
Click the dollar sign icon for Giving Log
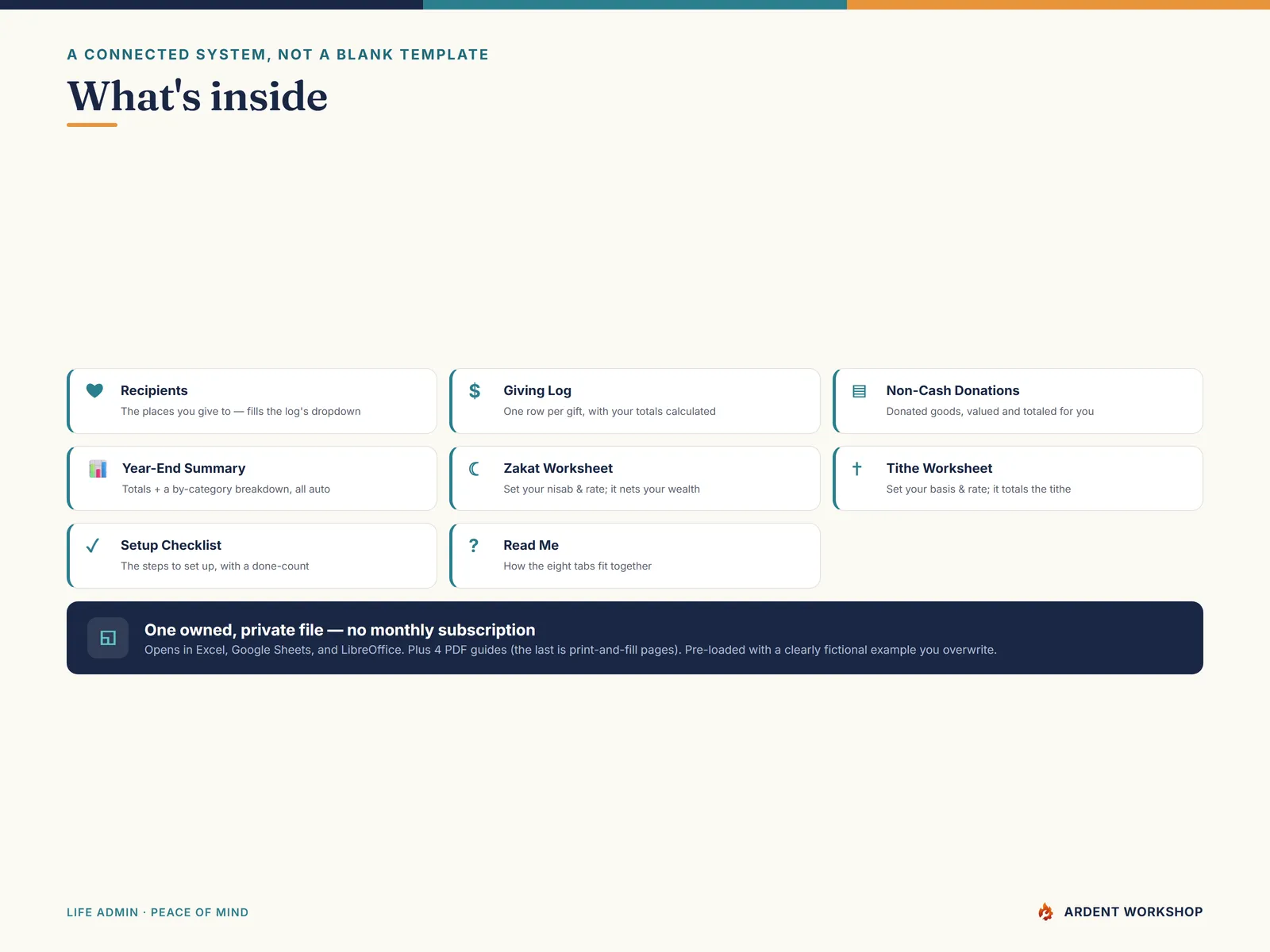[475, 390]
